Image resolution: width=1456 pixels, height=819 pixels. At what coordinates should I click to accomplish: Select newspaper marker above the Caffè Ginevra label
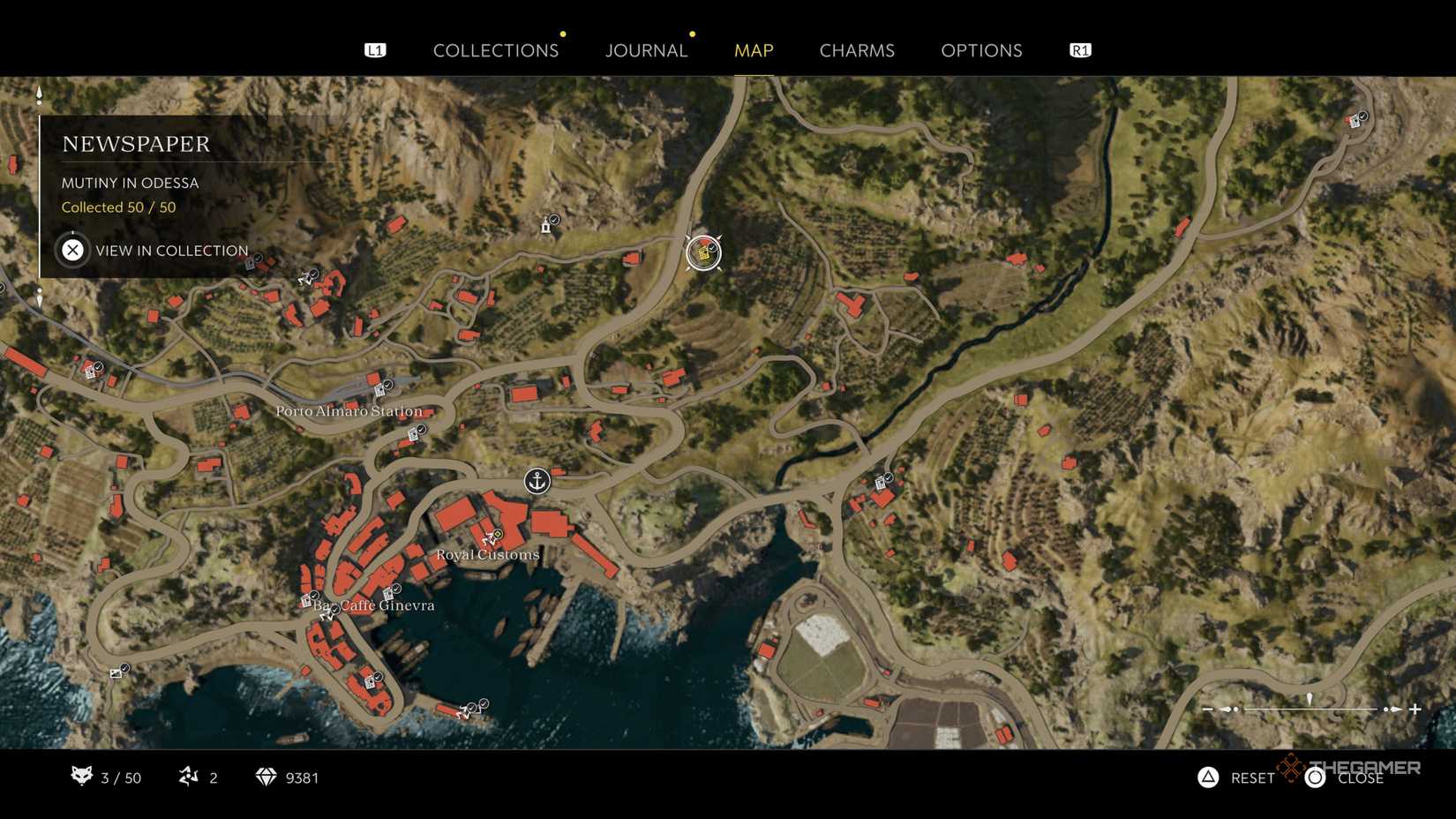coord(390,592)
